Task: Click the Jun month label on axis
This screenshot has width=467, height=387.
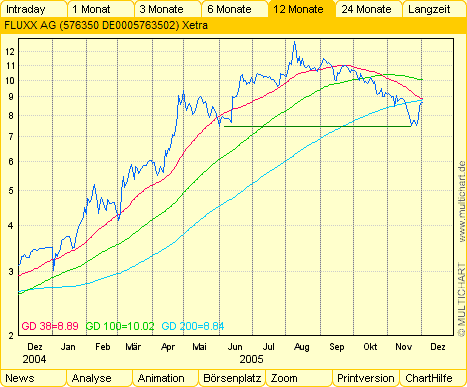Action: click(235, 347)
